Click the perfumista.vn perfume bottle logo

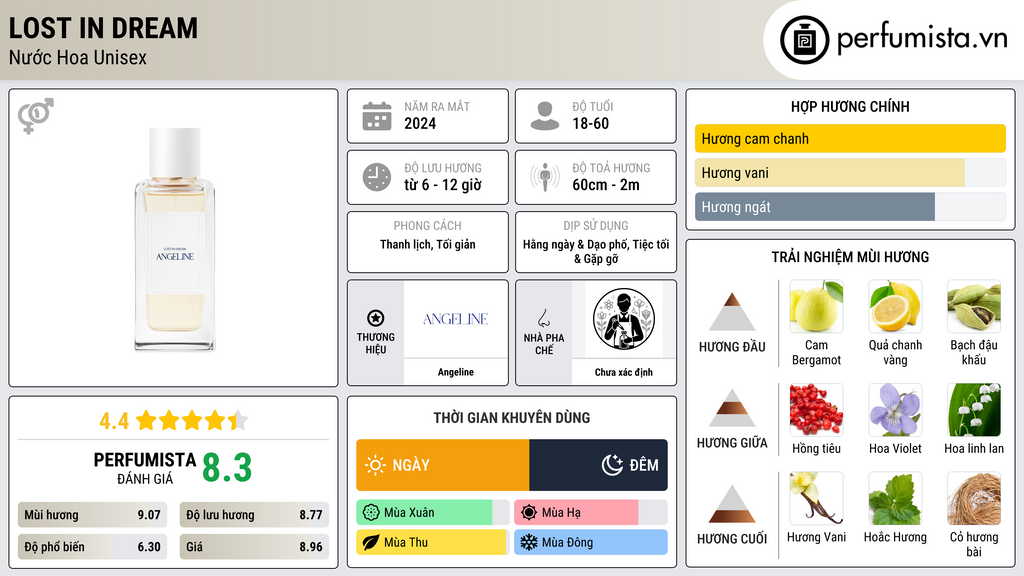click(804, 40)
